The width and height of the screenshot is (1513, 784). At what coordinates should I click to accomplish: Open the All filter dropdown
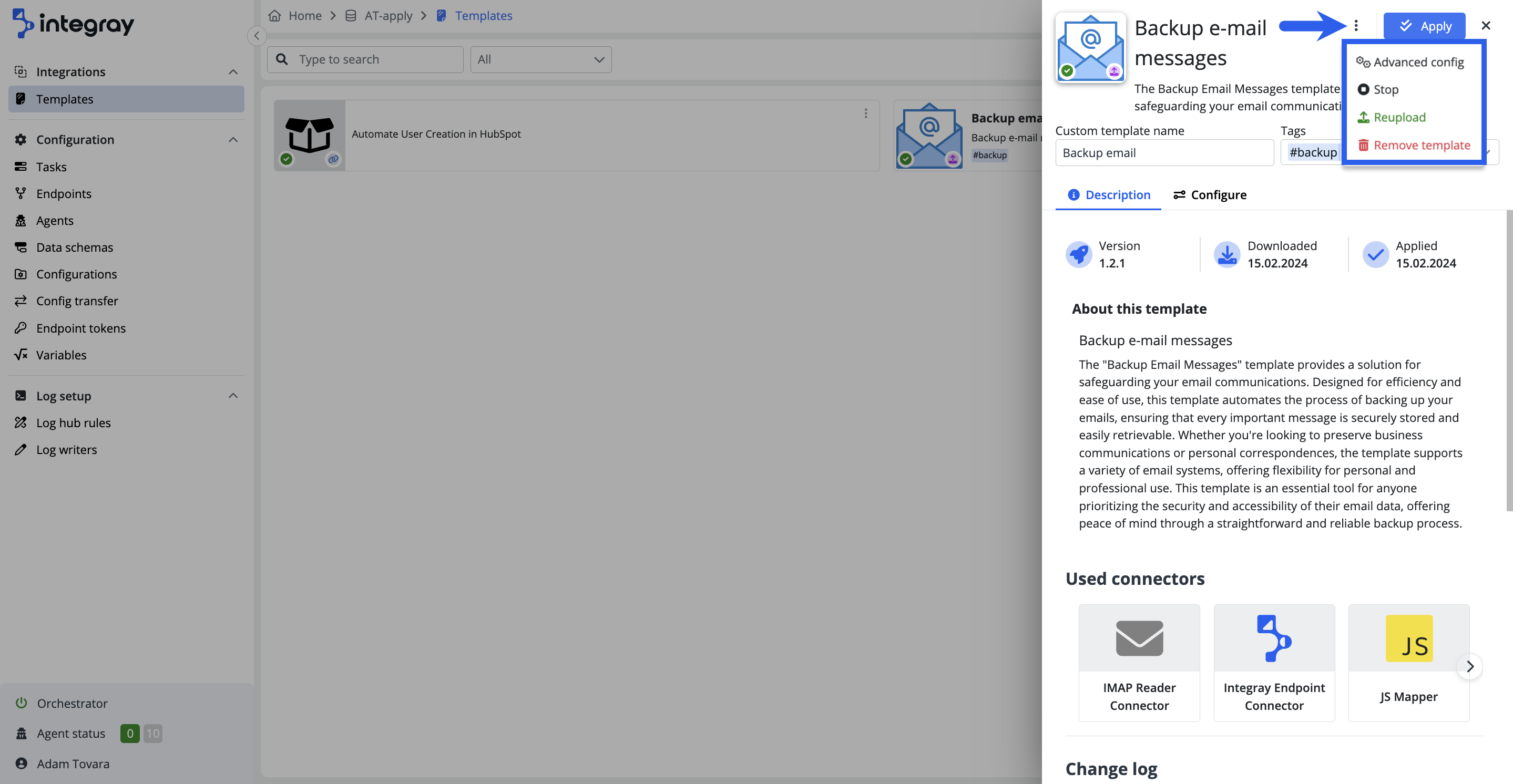point(540,59)
